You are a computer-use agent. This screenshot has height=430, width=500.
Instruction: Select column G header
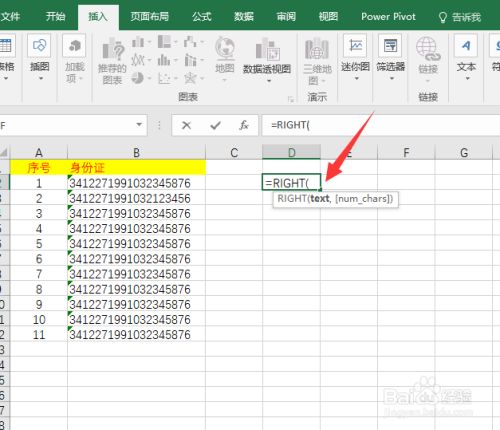point(464,153)
